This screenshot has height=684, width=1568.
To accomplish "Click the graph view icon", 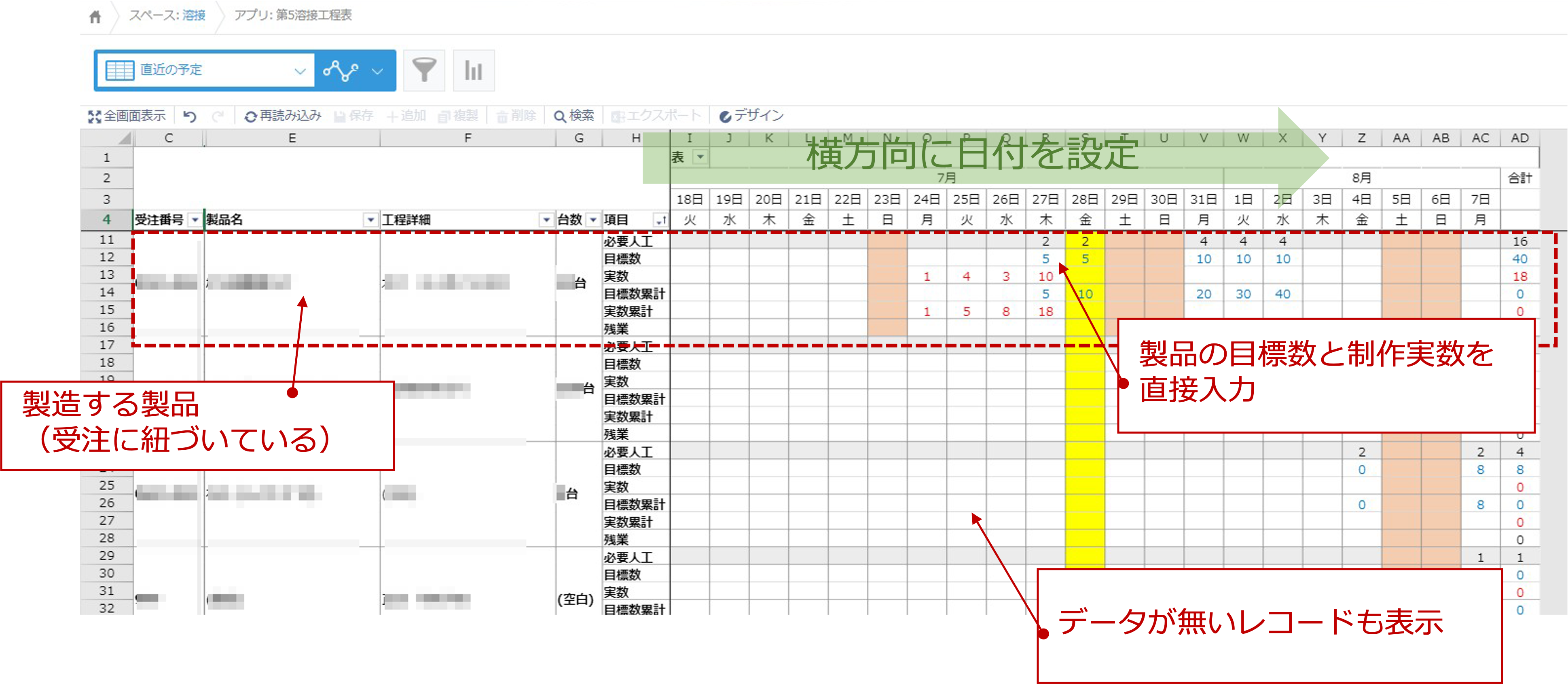I will pos(340,71).
